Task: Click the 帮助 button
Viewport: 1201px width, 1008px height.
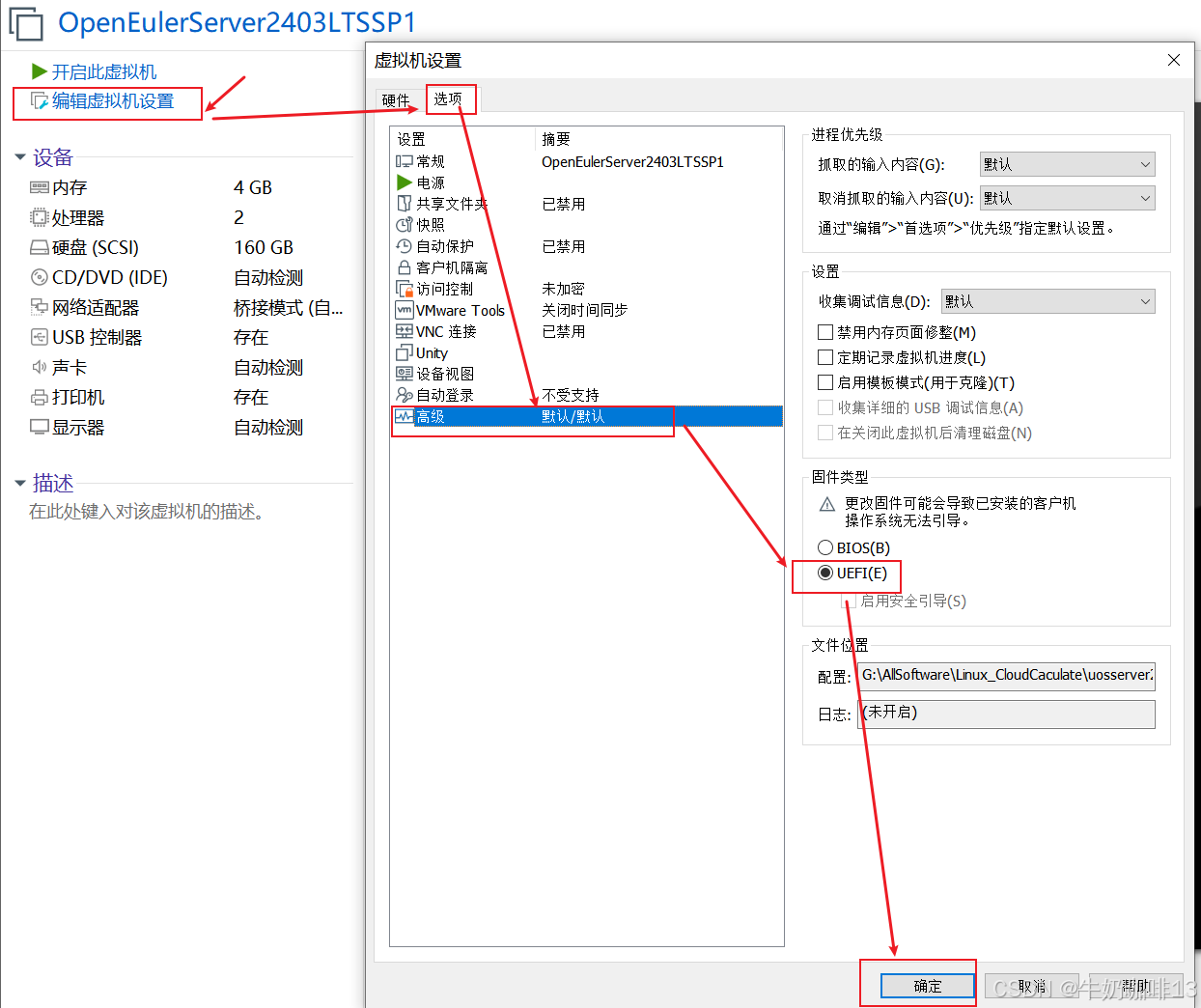Action: 1136,986
